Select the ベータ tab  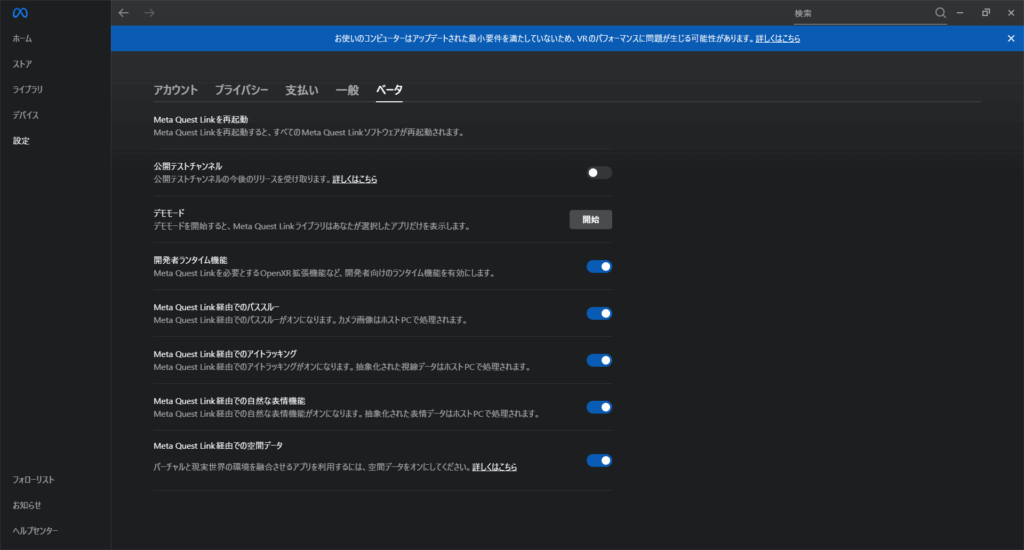tap(389, 90)
